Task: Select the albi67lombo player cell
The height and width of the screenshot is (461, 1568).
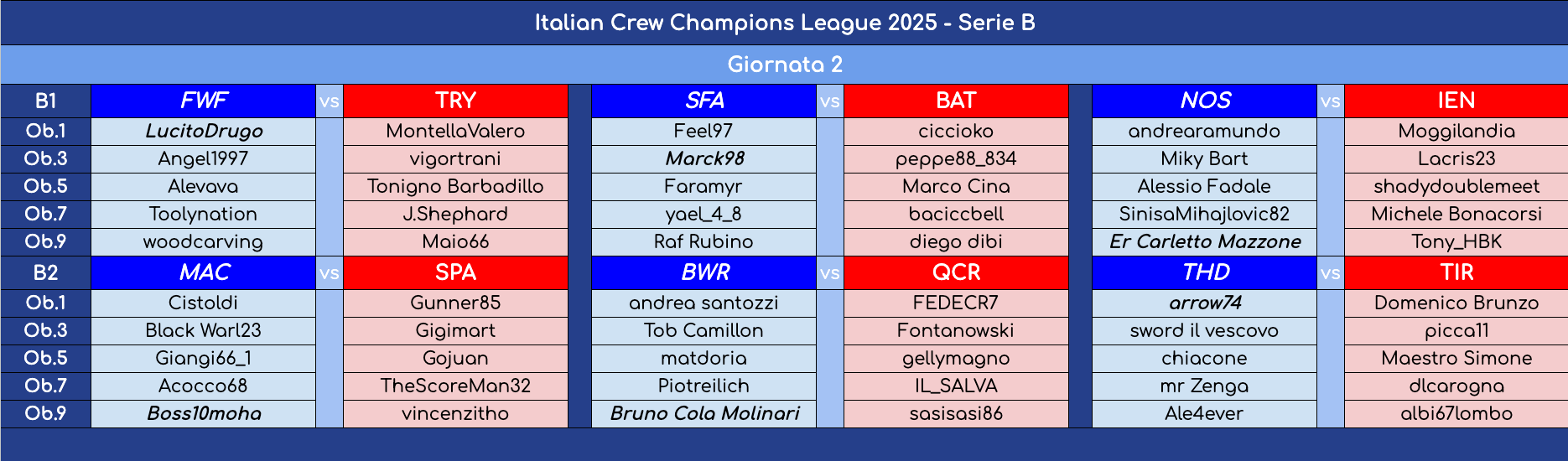Action: [1456, 413]
